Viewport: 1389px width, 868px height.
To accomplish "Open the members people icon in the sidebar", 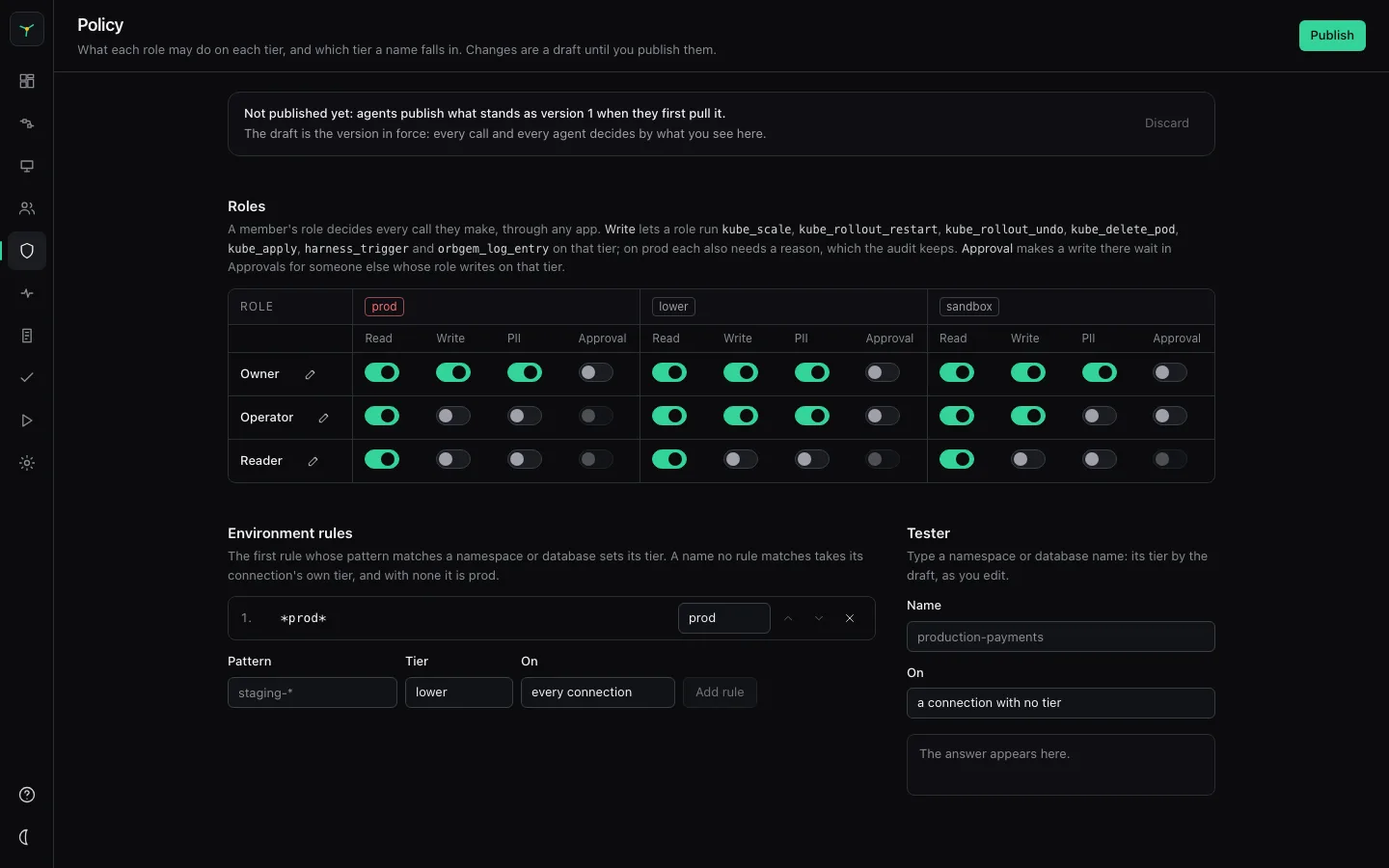I will point(27,208).
